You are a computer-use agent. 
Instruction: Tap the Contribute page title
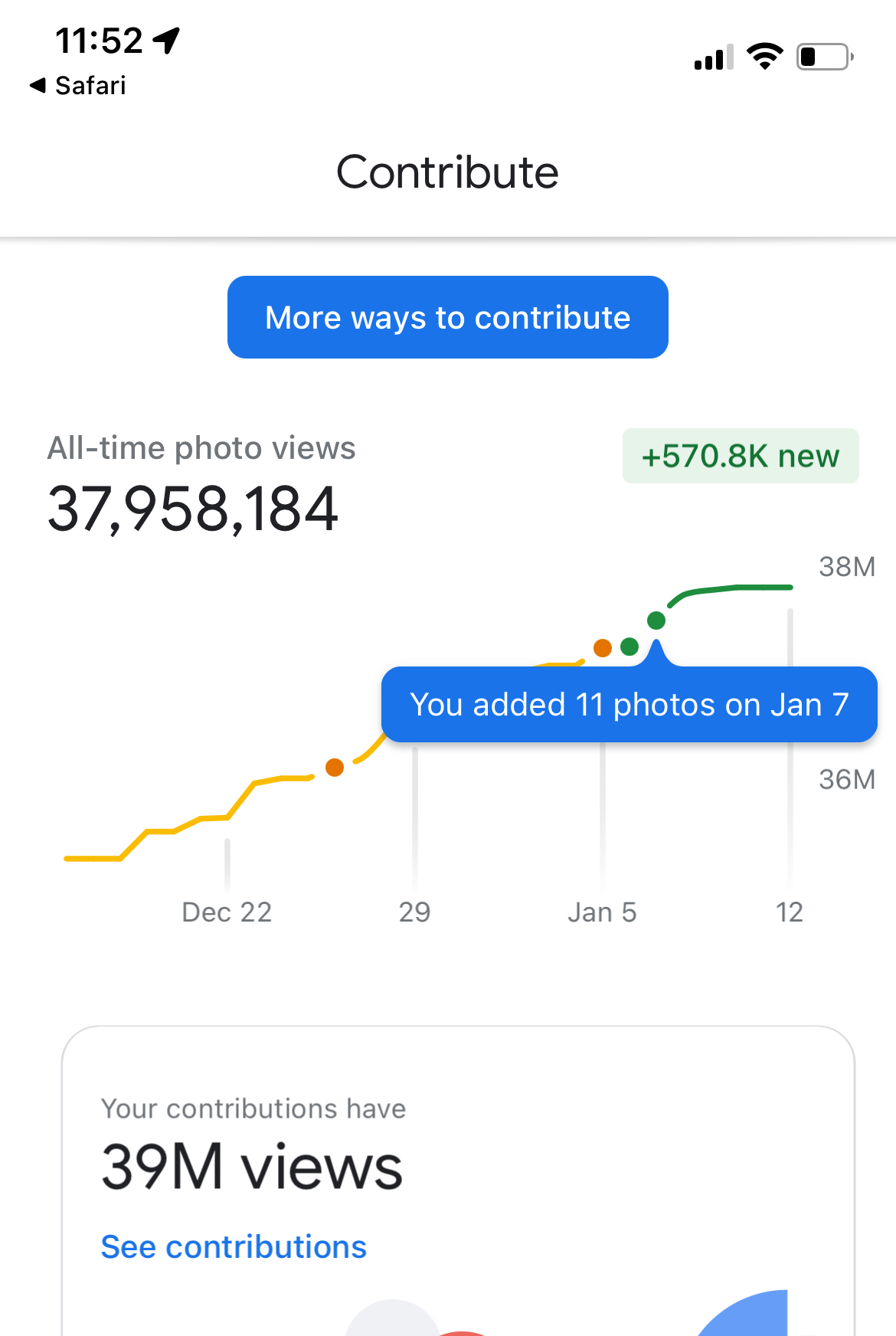click(448, 172)
